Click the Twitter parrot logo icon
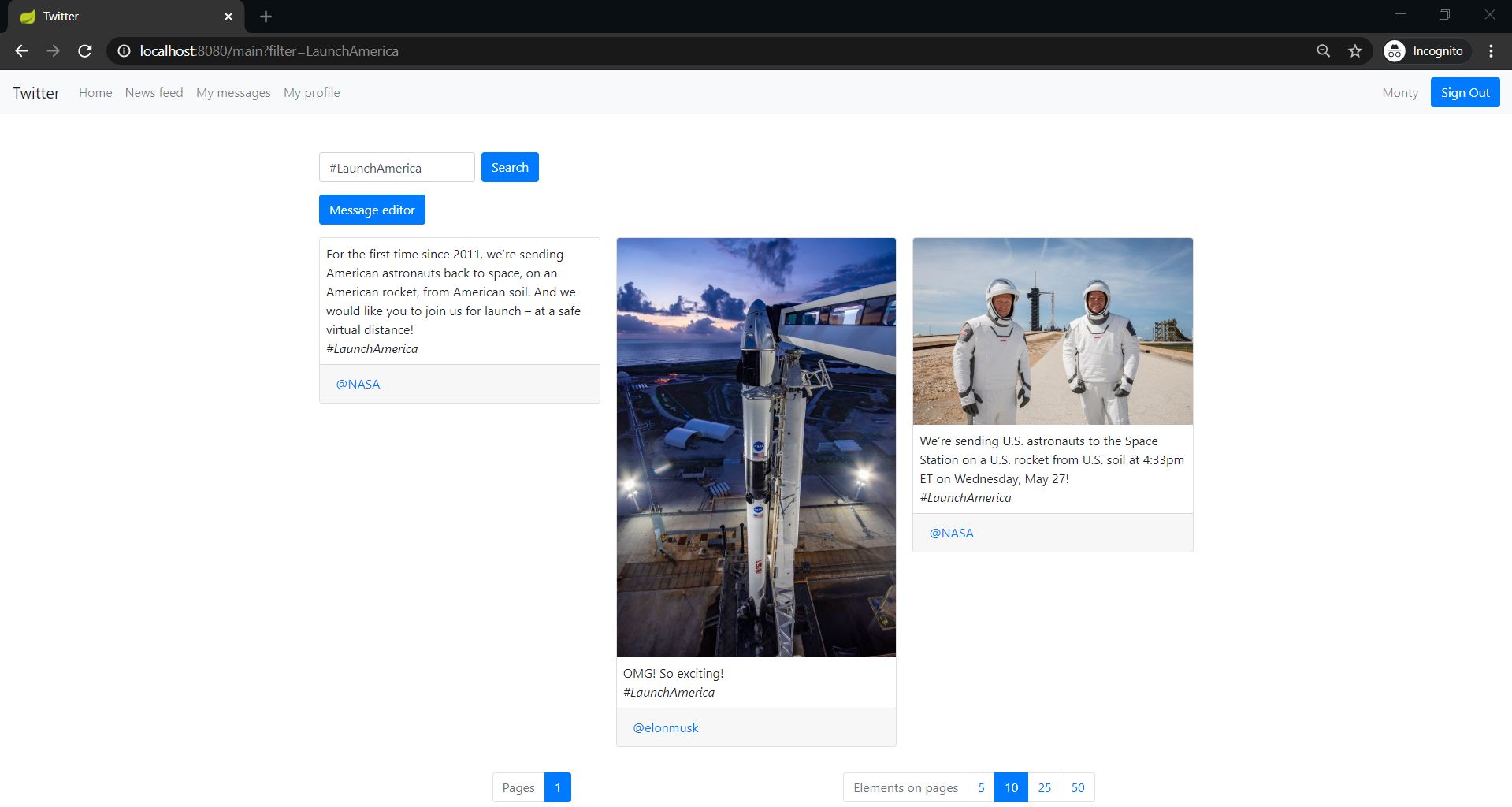 coord(28,16)
